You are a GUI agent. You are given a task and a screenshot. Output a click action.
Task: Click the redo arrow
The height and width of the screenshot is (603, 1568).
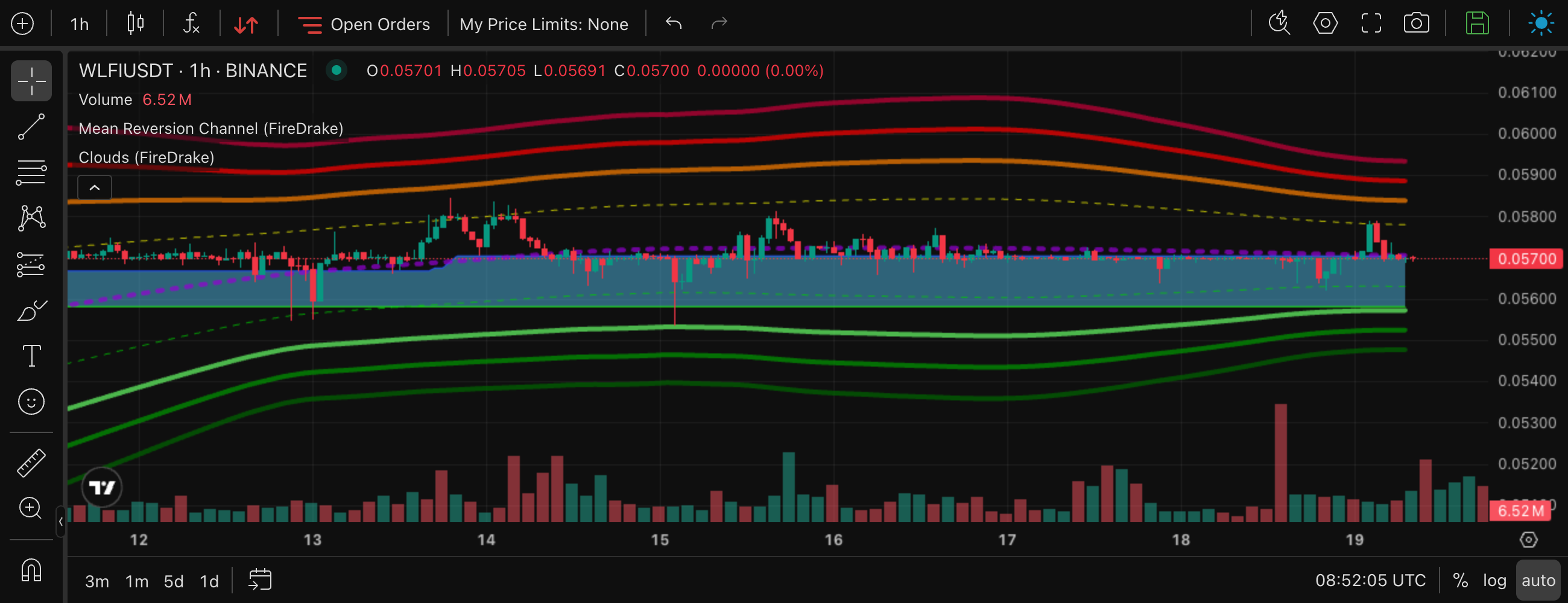pos(719,23)
